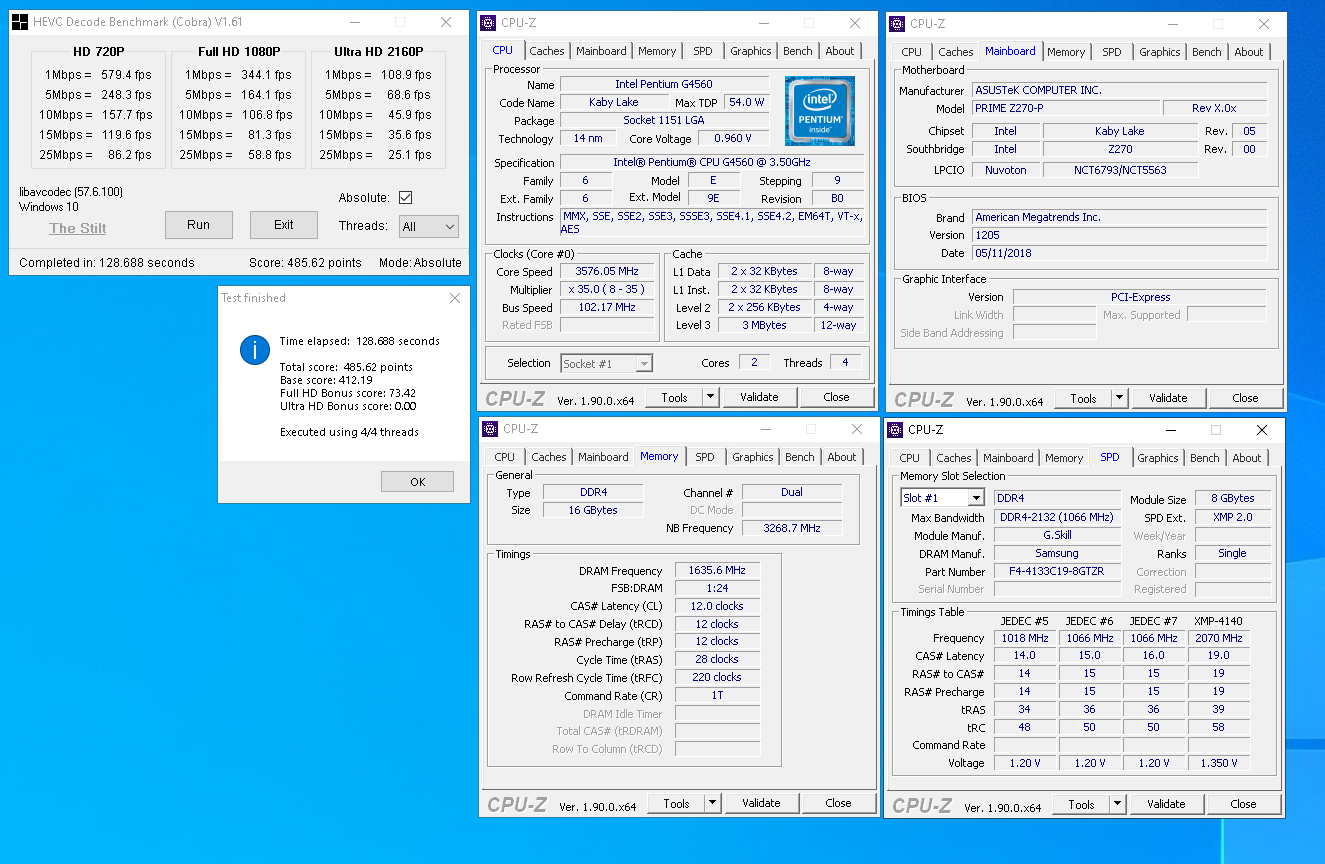Click Tools button in Memory window

(677, 803)
